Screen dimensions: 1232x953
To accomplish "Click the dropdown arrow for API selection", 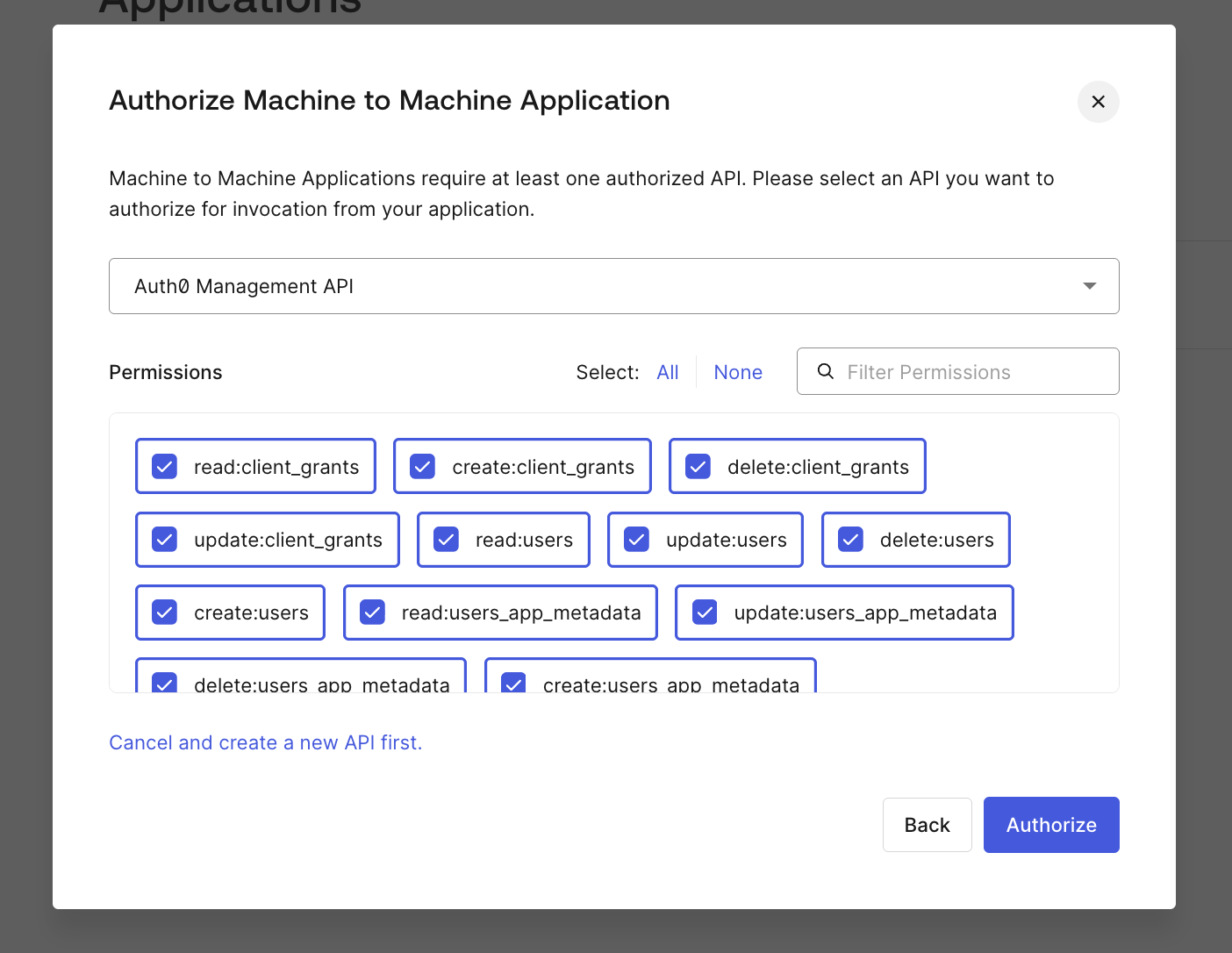I will click(x=1089, y=286).
